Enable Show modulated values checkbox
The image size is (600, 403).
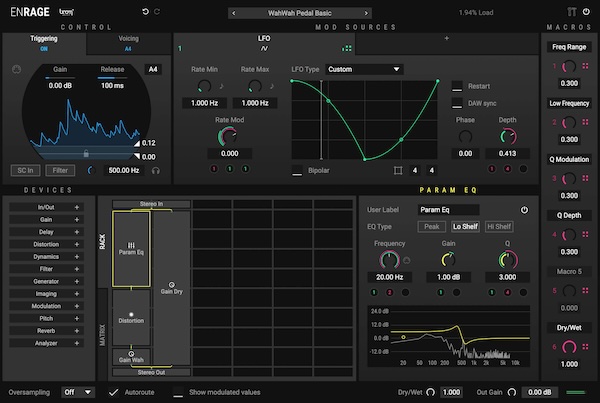pos(178,392)
